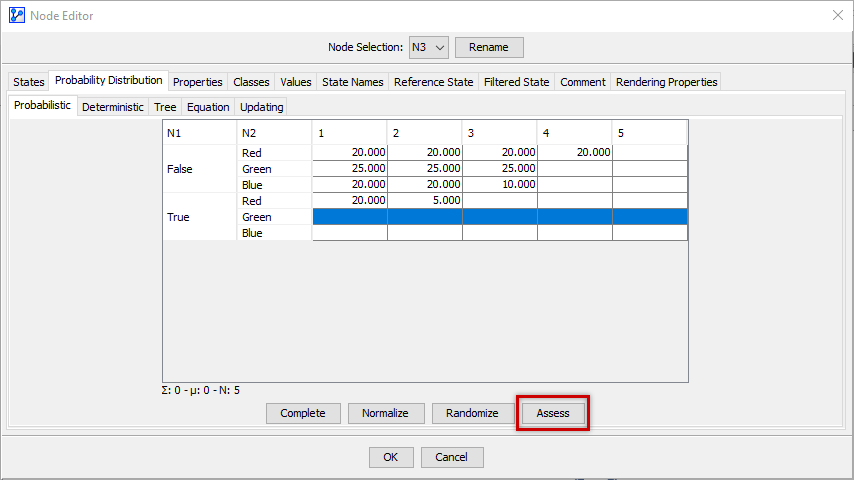The width and height of the screenshot is (854, 480).
Task: Switch to the States tab
Action: 28,82
